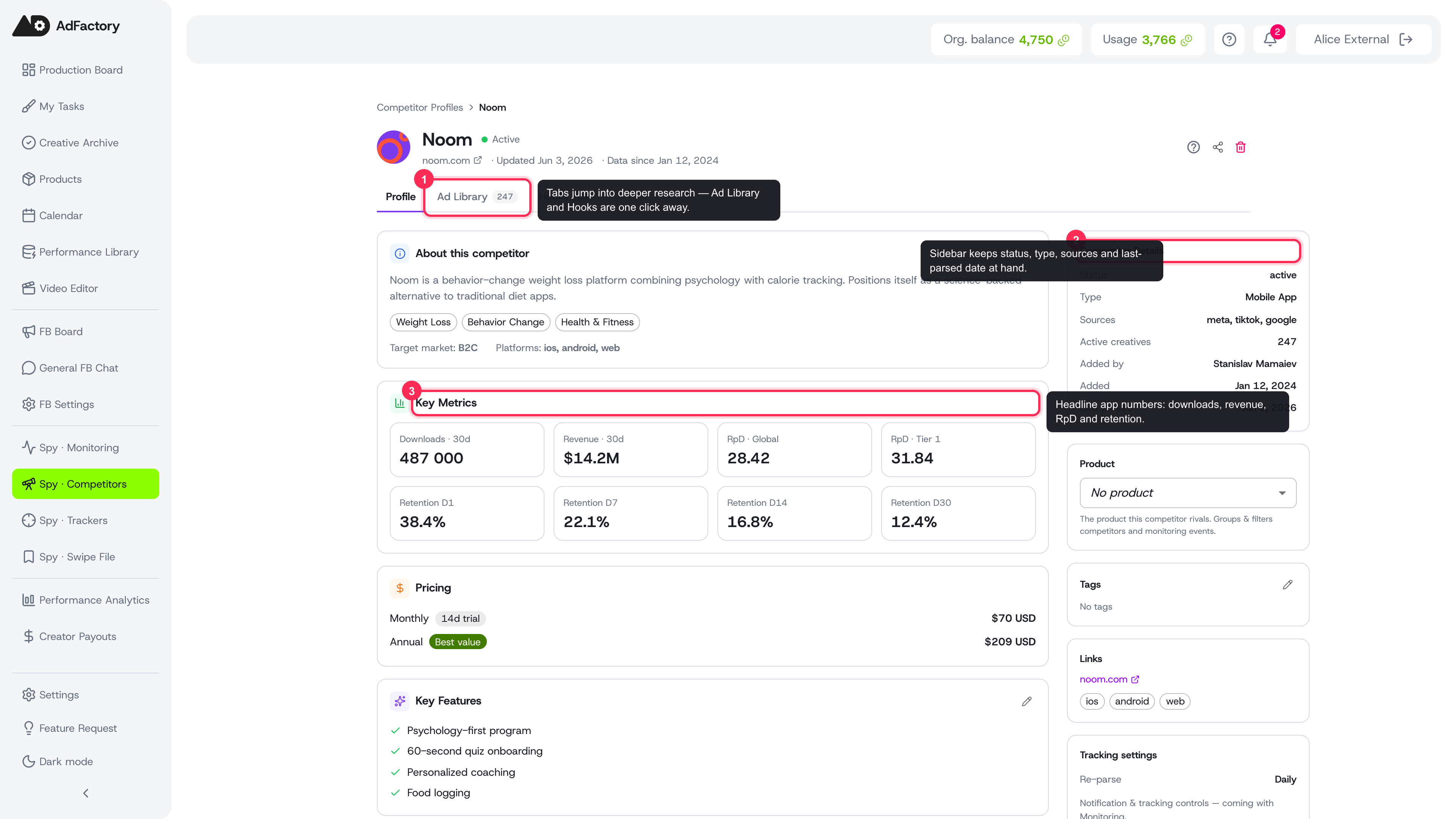
Task: Click the $209 USD annual price
Action: pyautogui.click(x=1009, y=642)
